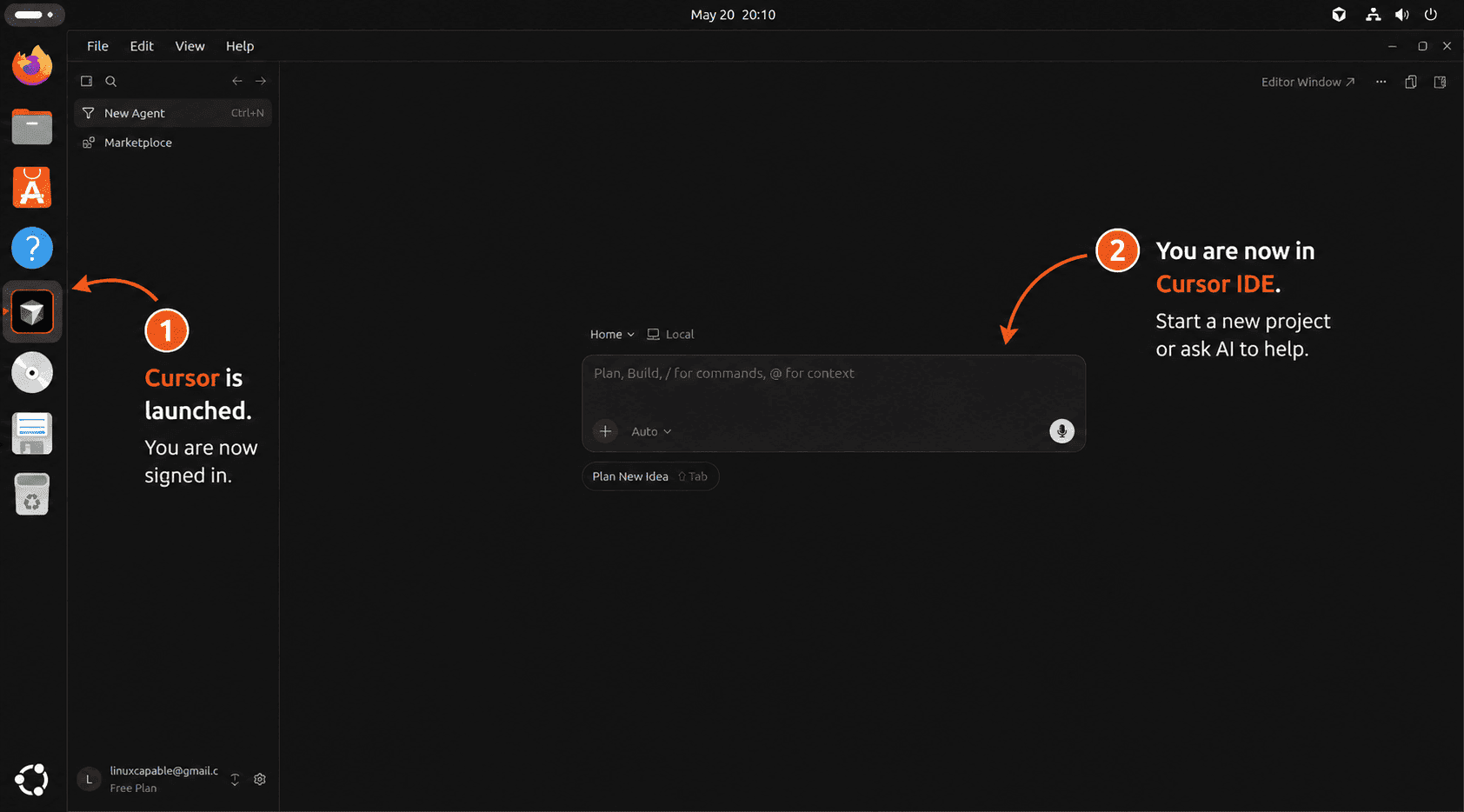The width and height of the screenshot is (1464, 812).
Task: Open the File menu
Action: [x=97, y=46]
